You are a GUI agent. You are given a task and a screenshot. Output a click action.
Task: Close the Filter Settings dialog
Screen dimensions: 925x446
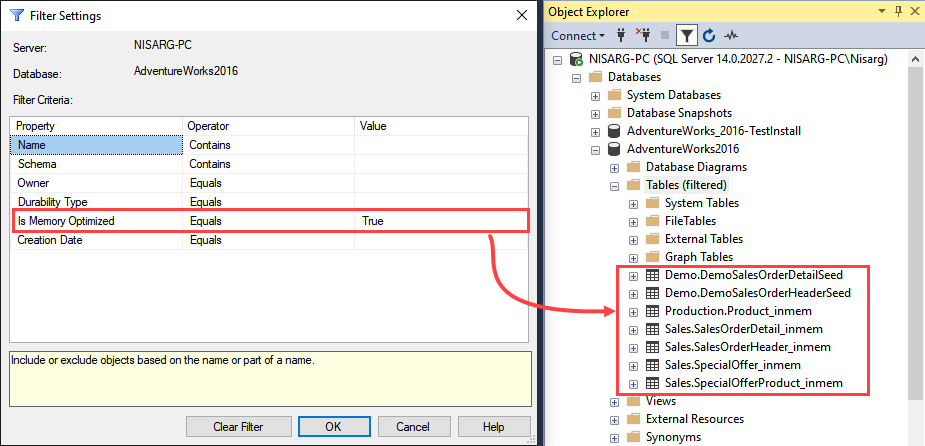[521, 16]
